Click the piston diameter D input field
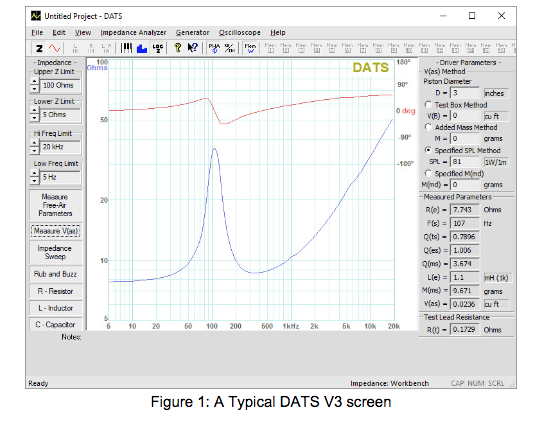 [x=464, y=93]
